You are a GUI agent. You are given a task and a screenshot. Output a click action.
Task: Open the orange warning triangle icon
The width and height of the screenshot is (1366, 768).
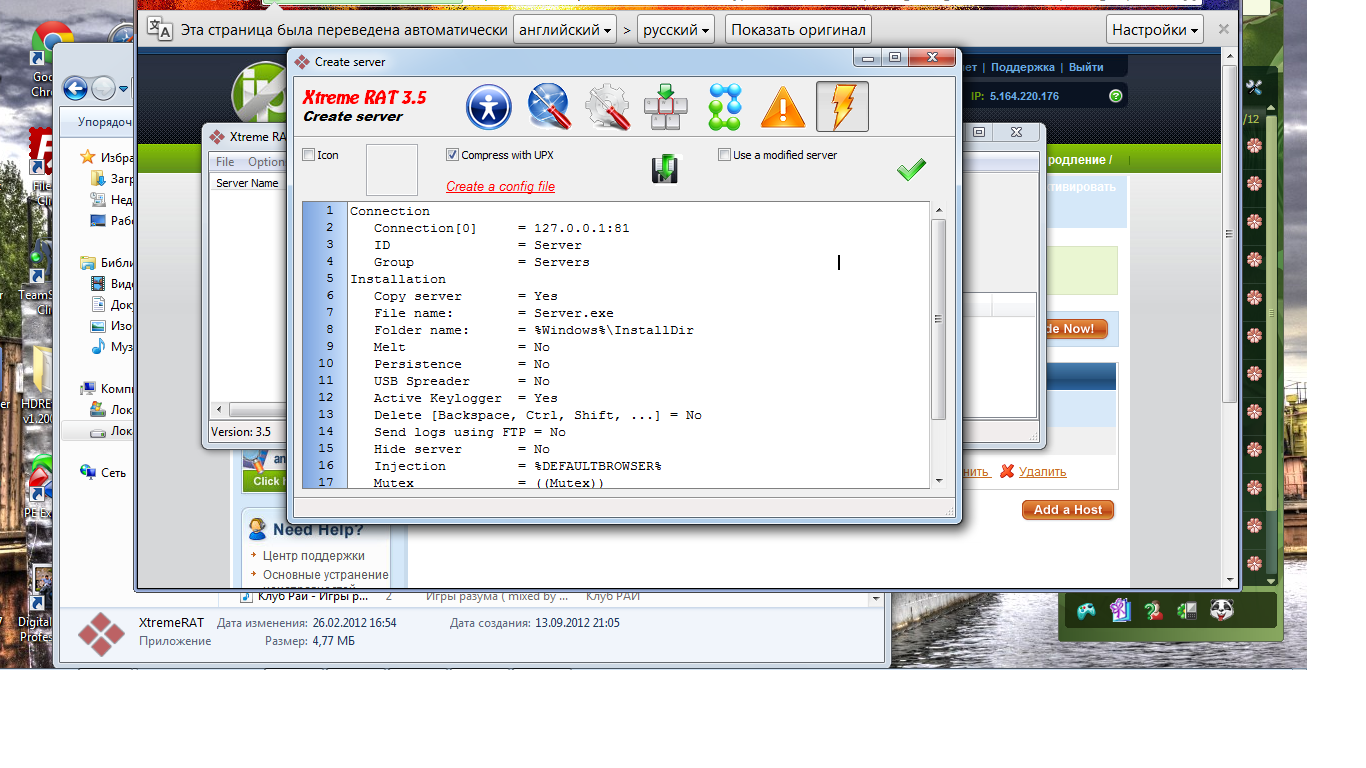click(783, 107)
